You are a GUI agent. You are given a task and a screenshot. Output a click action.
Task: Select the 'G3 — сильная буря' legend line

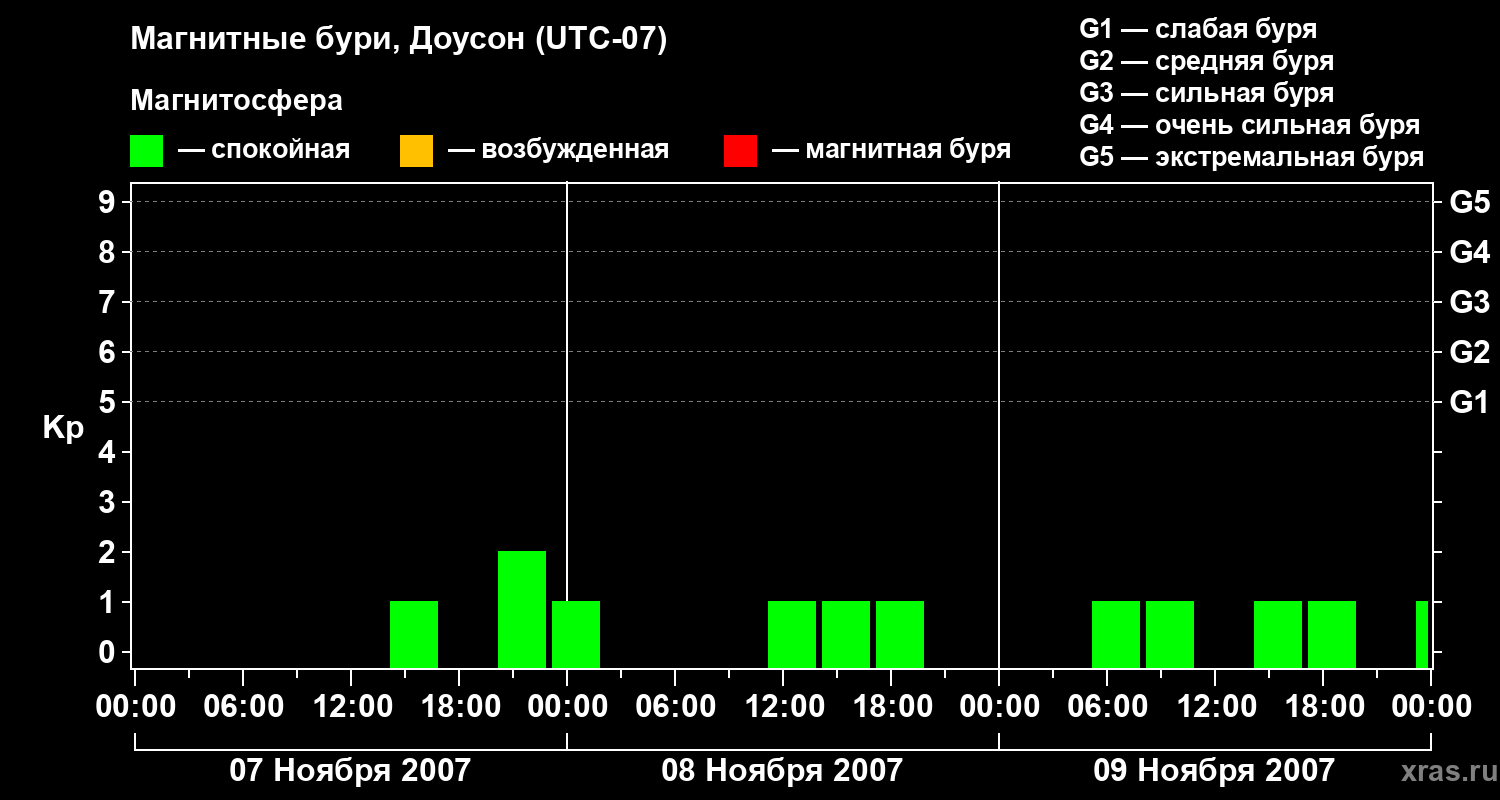(1206, 93)
